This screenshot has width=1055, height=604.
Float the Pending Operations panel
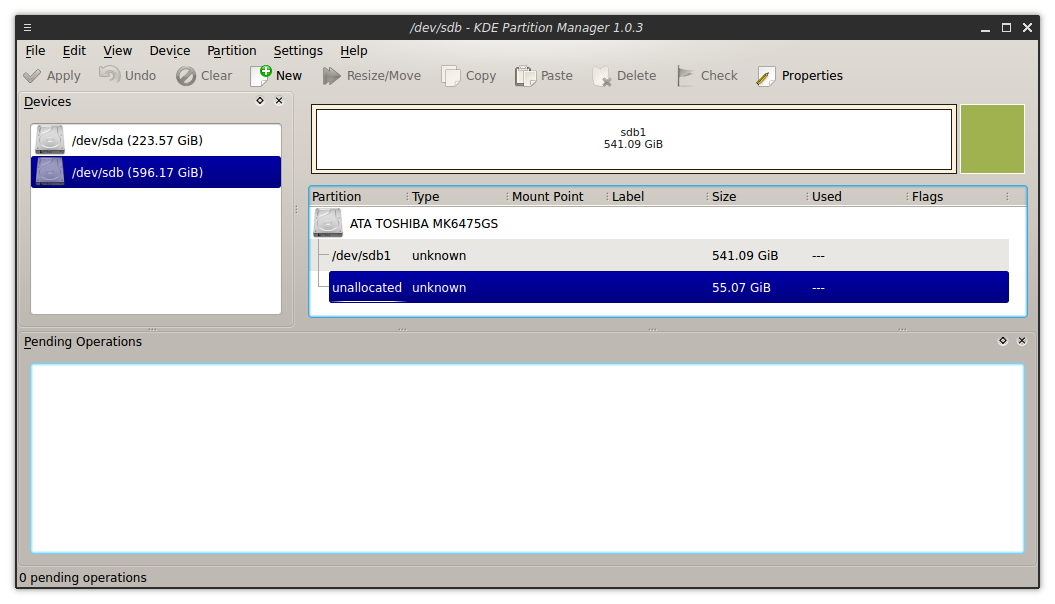tap(1003, 340)
